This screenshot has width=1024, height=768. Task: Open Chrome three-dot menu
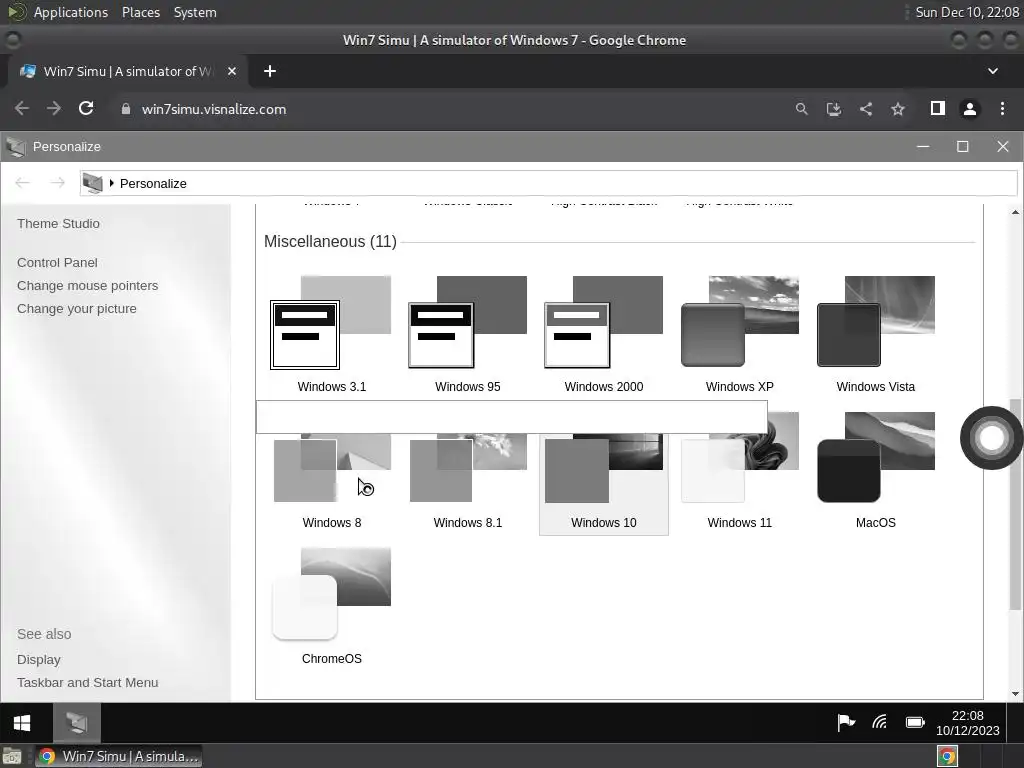[1002, 108]
